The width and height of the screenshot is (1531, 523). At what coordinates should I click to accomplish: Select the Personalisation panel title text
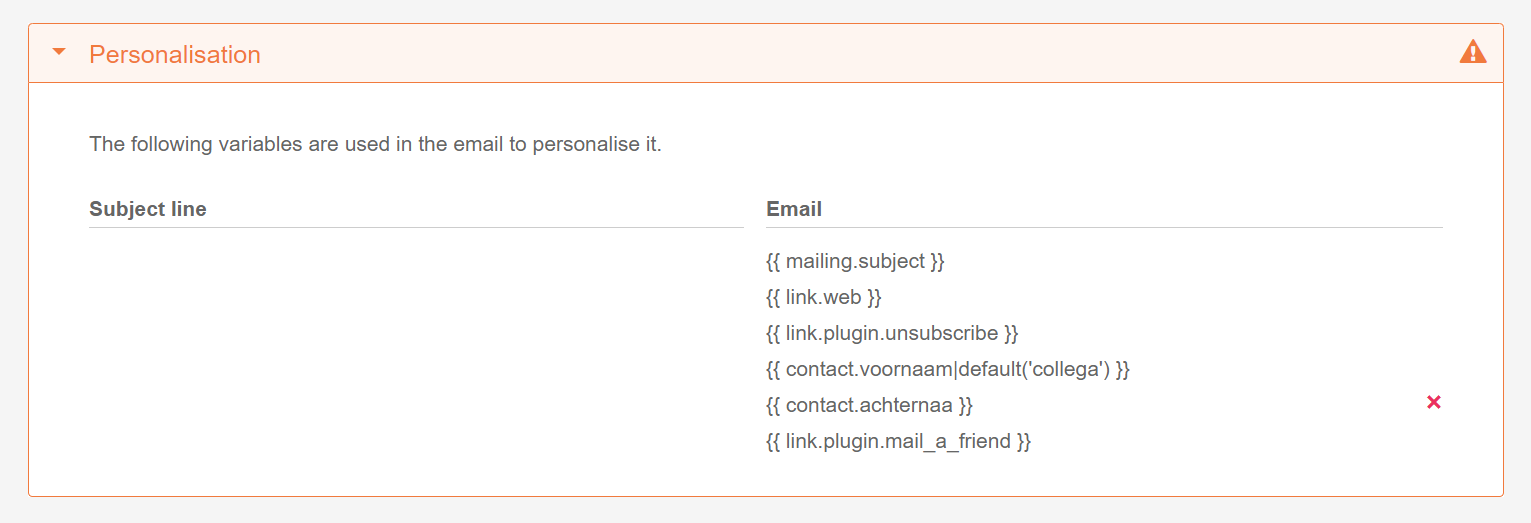[175, 54]
